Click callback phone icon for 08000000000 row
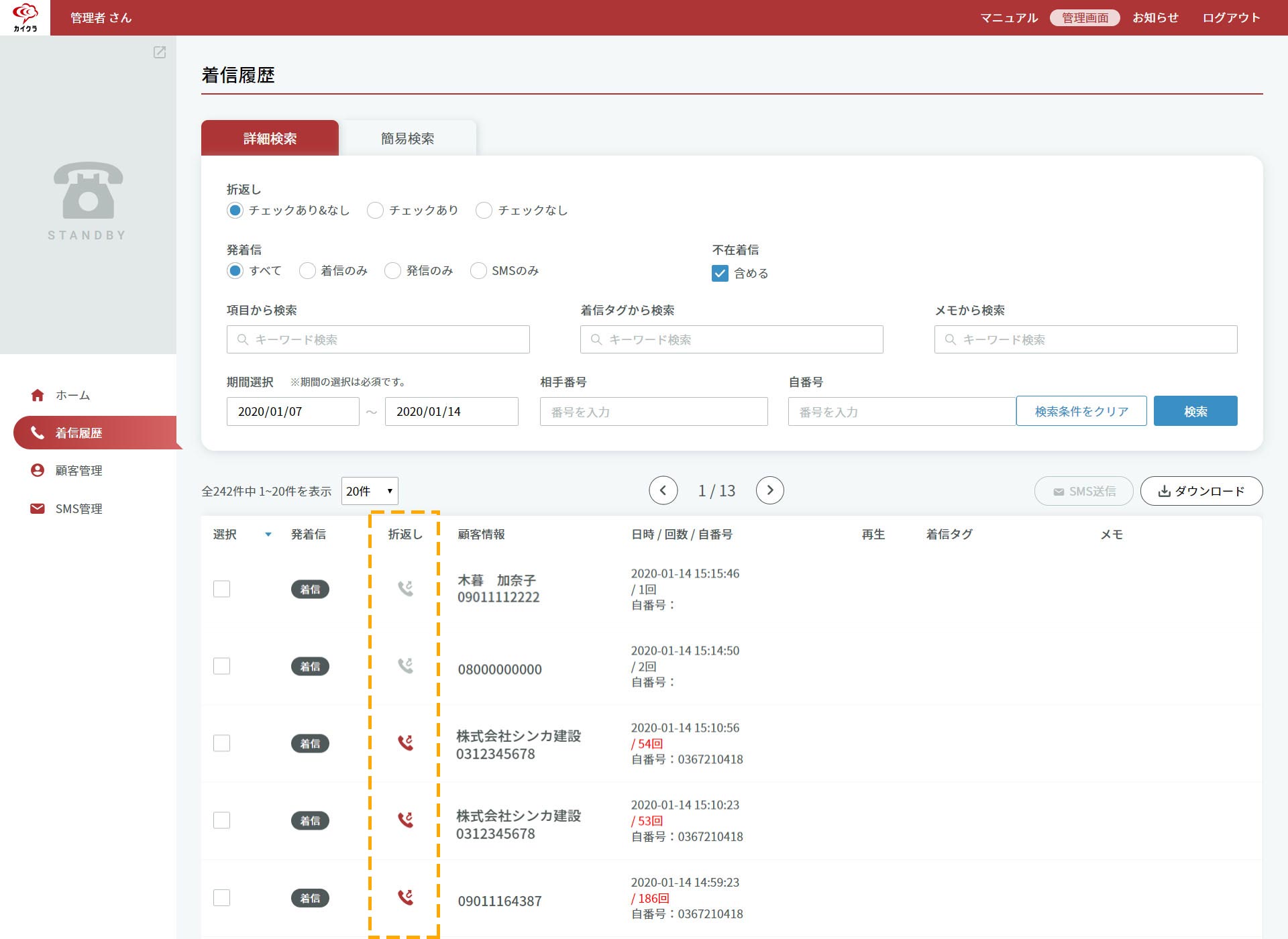Image resolution: width=1288 pixels, height=939 pixels. click(405, 665)
